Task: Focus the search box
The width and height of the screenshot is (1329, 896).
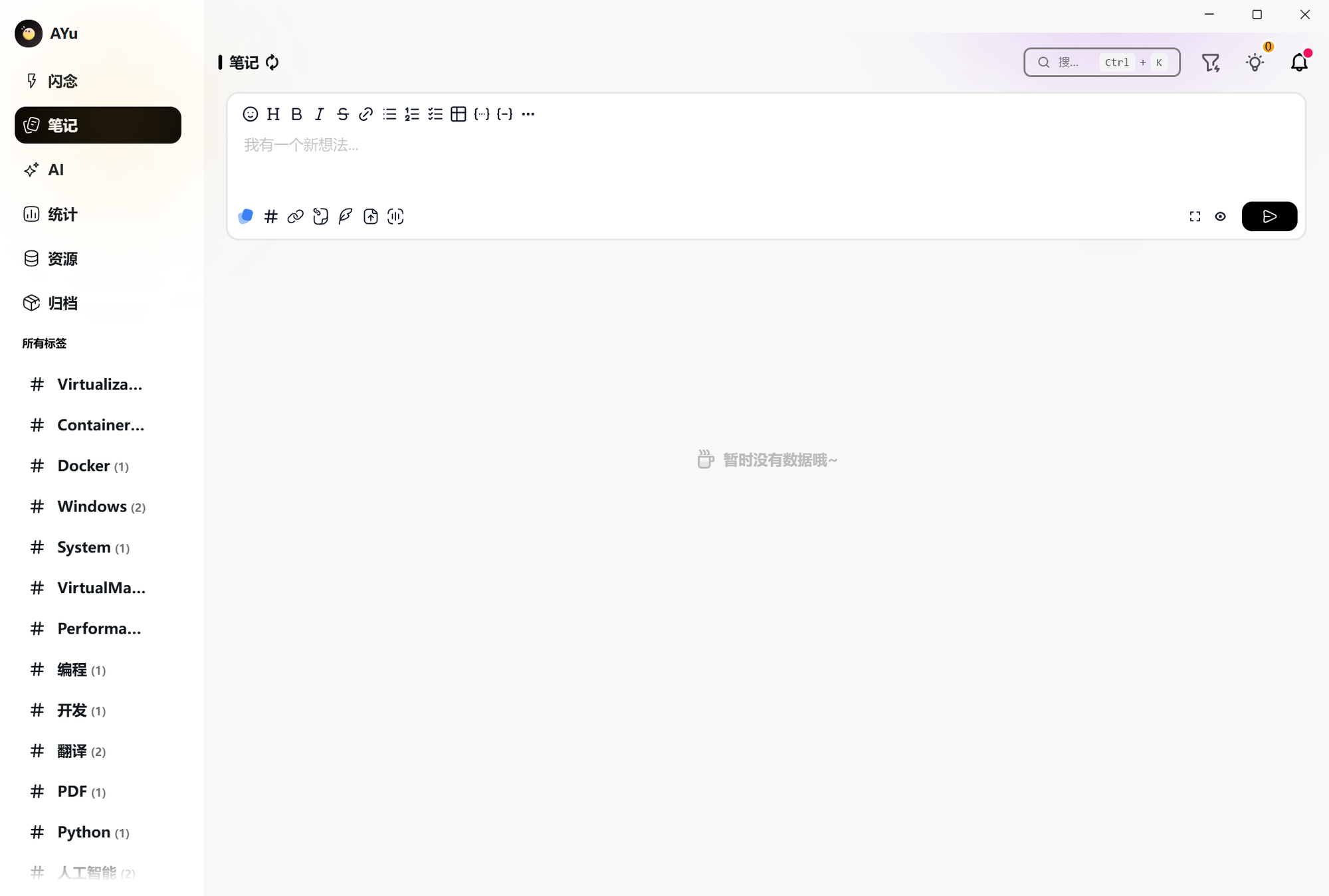Action: click(1102, 62)
